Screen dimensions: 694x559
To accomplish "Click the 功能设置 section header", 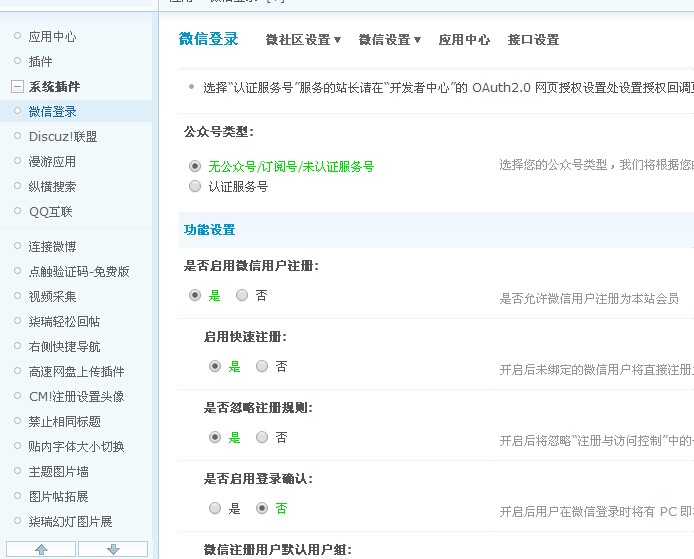I will pyautogui.click(x=209, y=230).
